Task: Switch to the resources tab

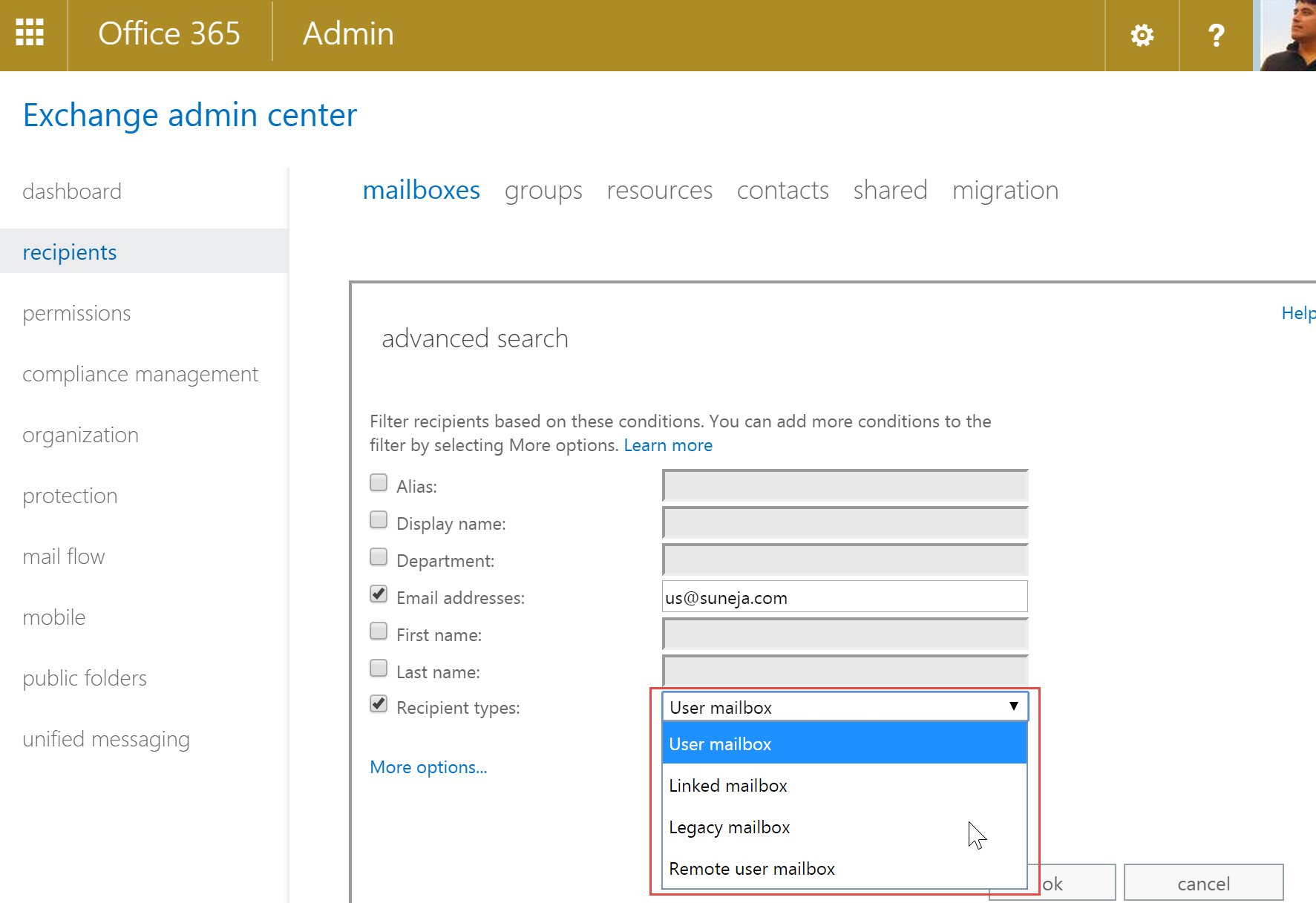Action: [659, 190]
